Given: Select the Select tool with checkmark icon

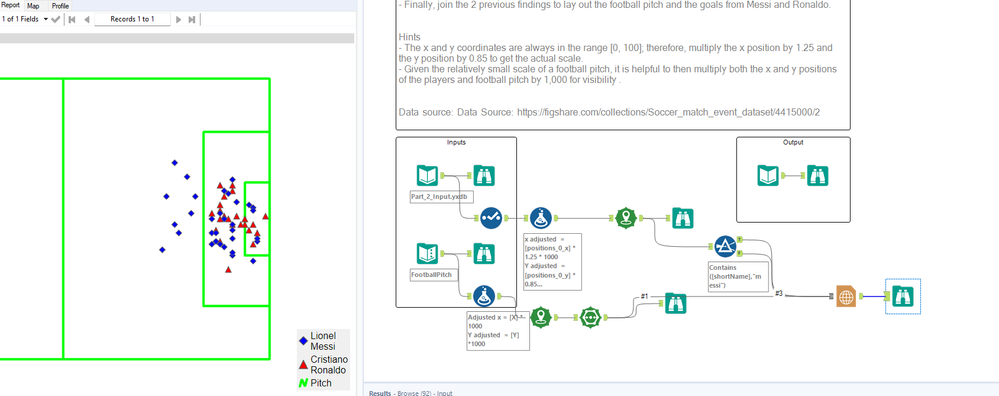Looking at the screenshot, I should (x=491, y=218).
